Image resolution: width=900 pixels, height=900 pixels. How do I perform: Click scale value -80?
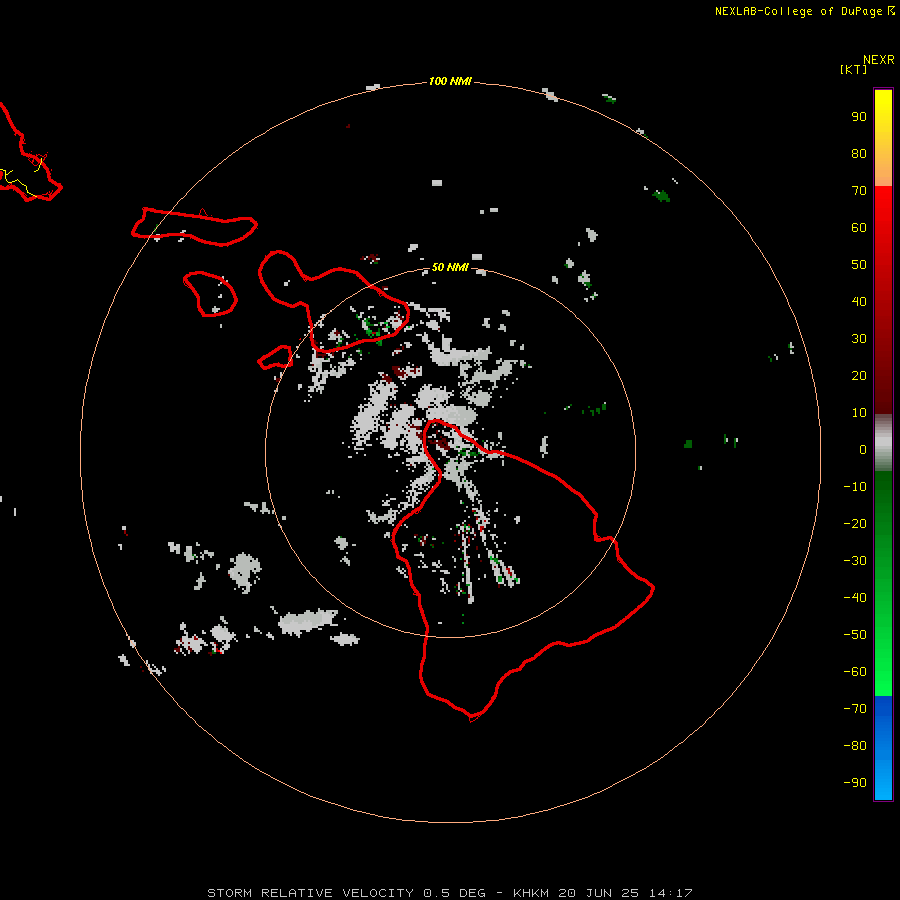coord(855,746)
